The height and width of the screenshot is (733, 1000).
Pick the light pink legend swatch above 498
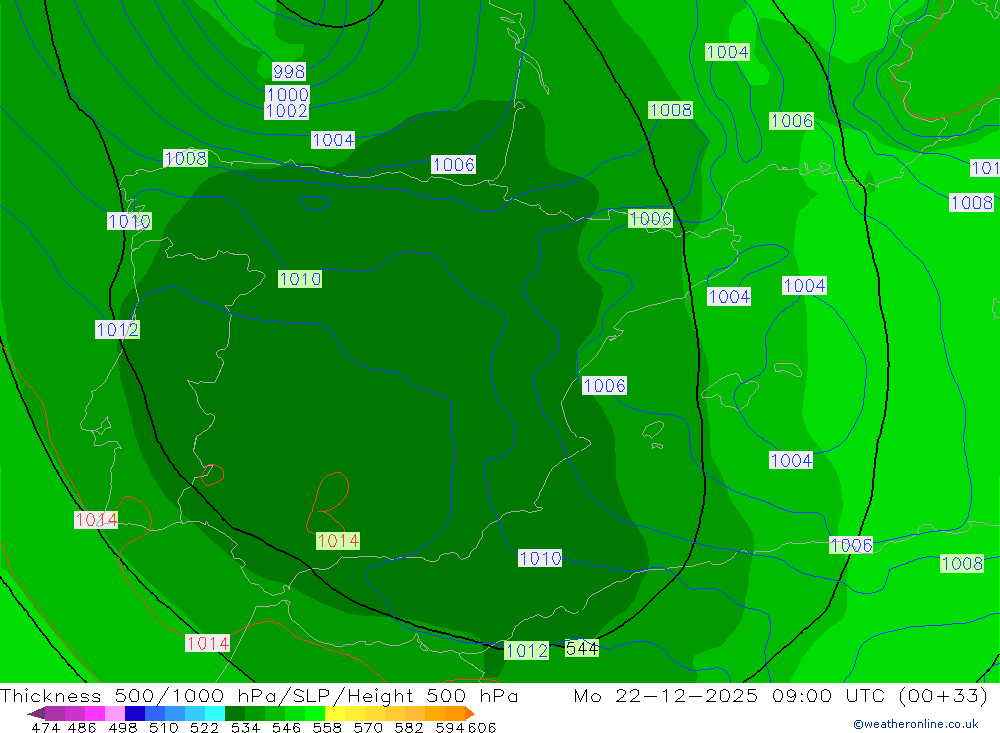click(115, 713)
